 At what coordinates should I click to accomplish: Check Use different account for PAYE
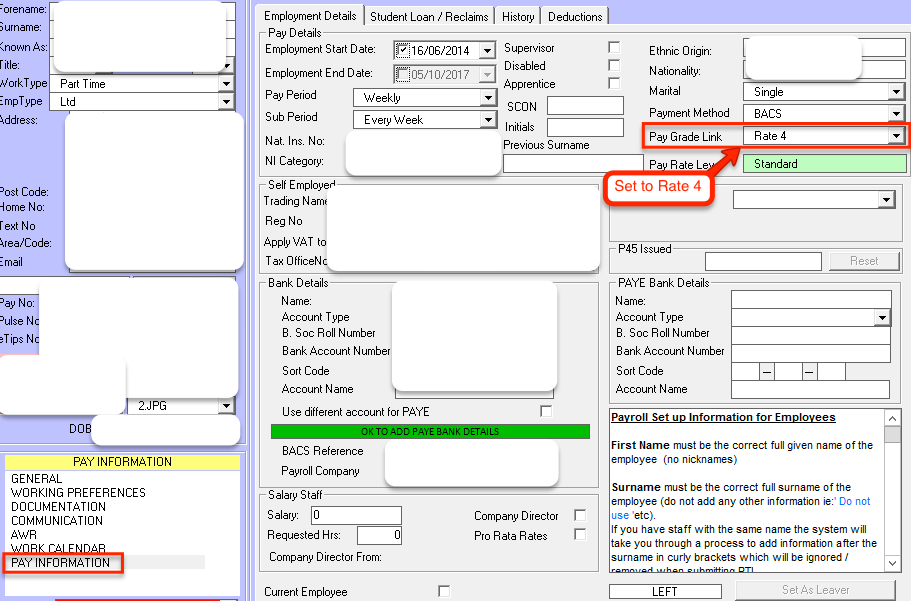tap(546, 411)
